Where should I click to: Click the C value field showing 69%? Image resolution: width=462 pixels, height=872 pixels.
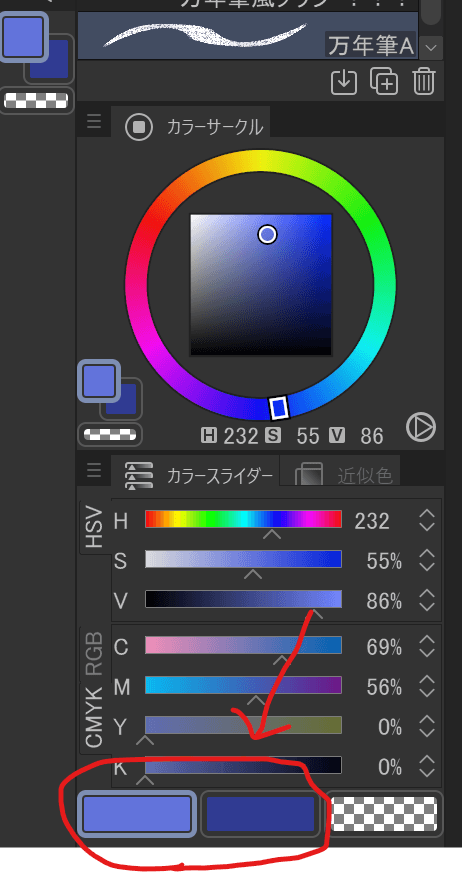(x=384, y=647)
